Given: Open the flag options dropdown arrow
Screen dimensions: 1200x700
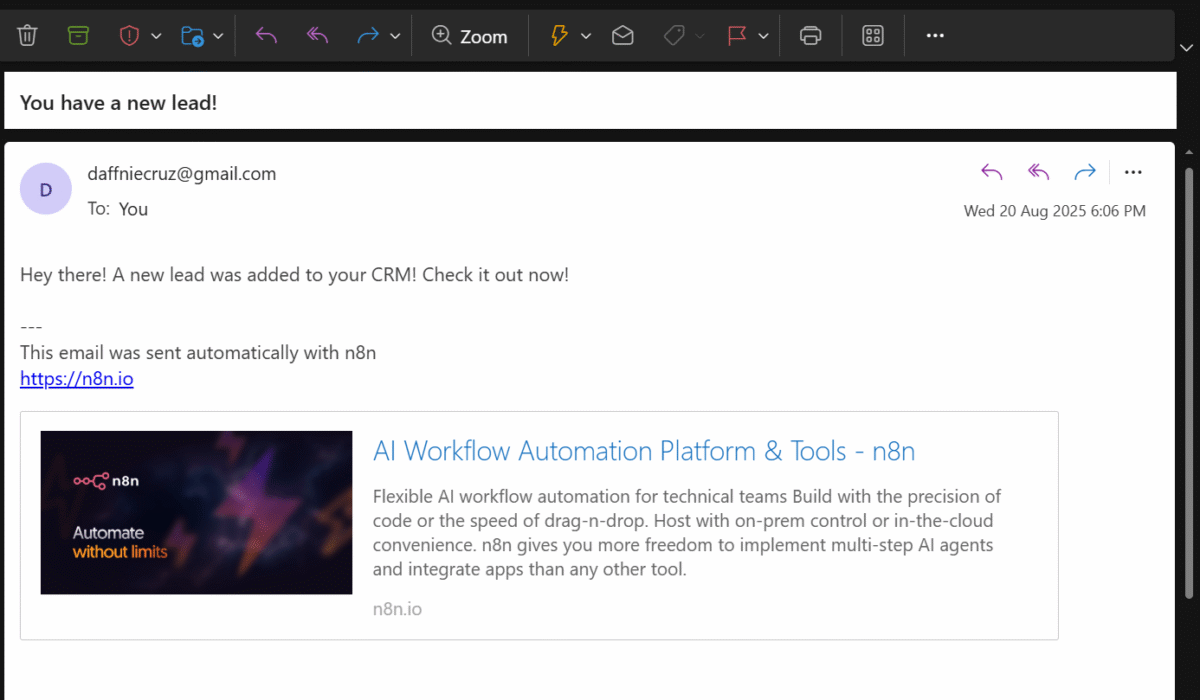Looking at the screenshot, I should 764,36.
